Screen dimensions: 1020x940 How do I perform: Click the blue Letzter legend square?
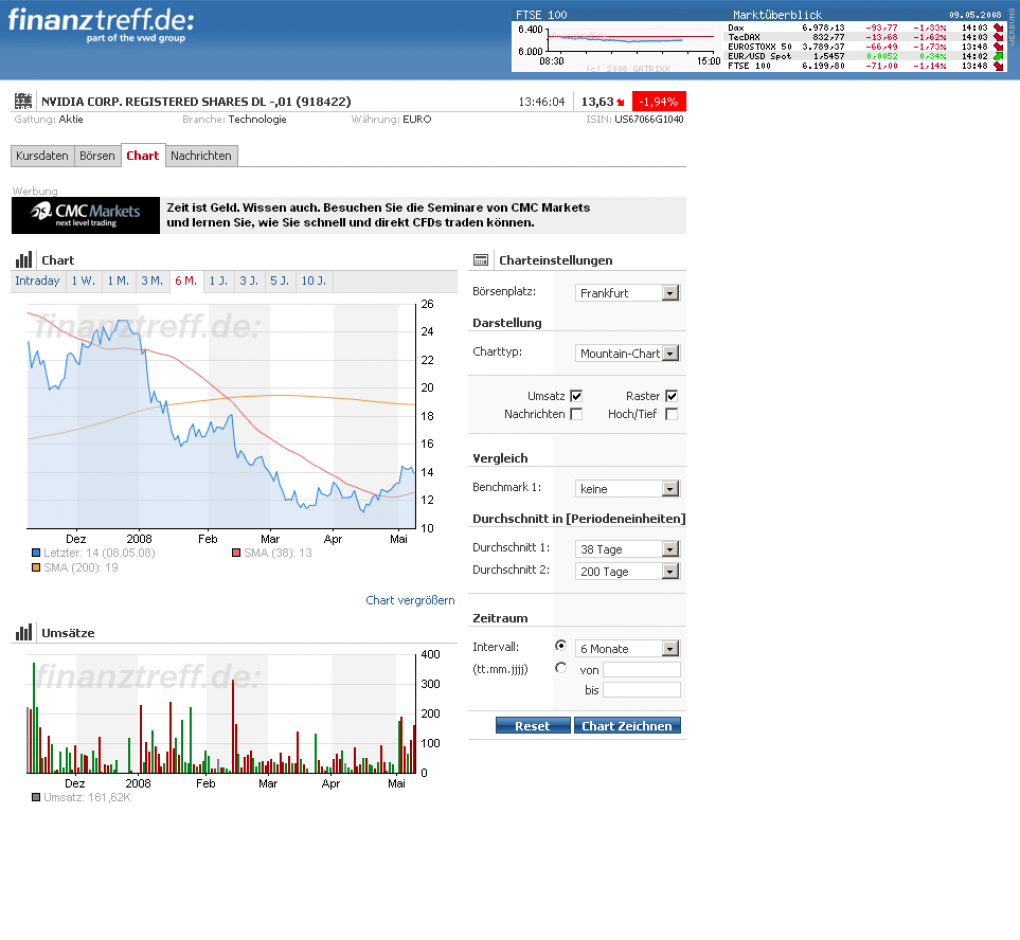click(x=36, y=553)
